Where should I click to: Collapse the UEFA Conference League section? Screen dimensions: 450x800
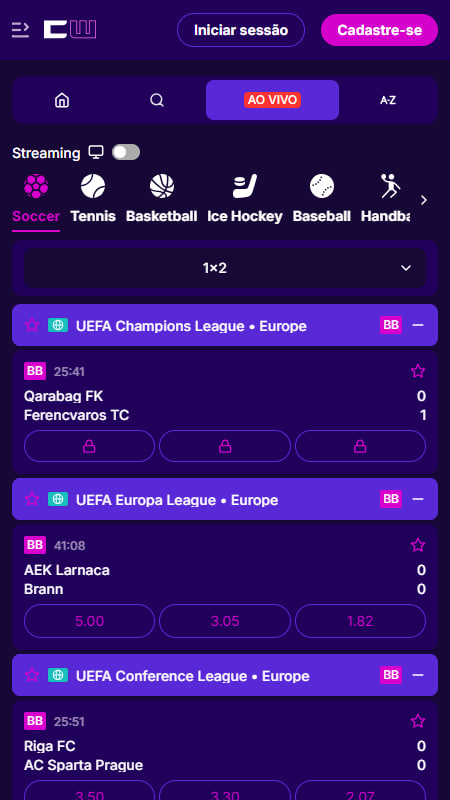[x=418, y=675]
